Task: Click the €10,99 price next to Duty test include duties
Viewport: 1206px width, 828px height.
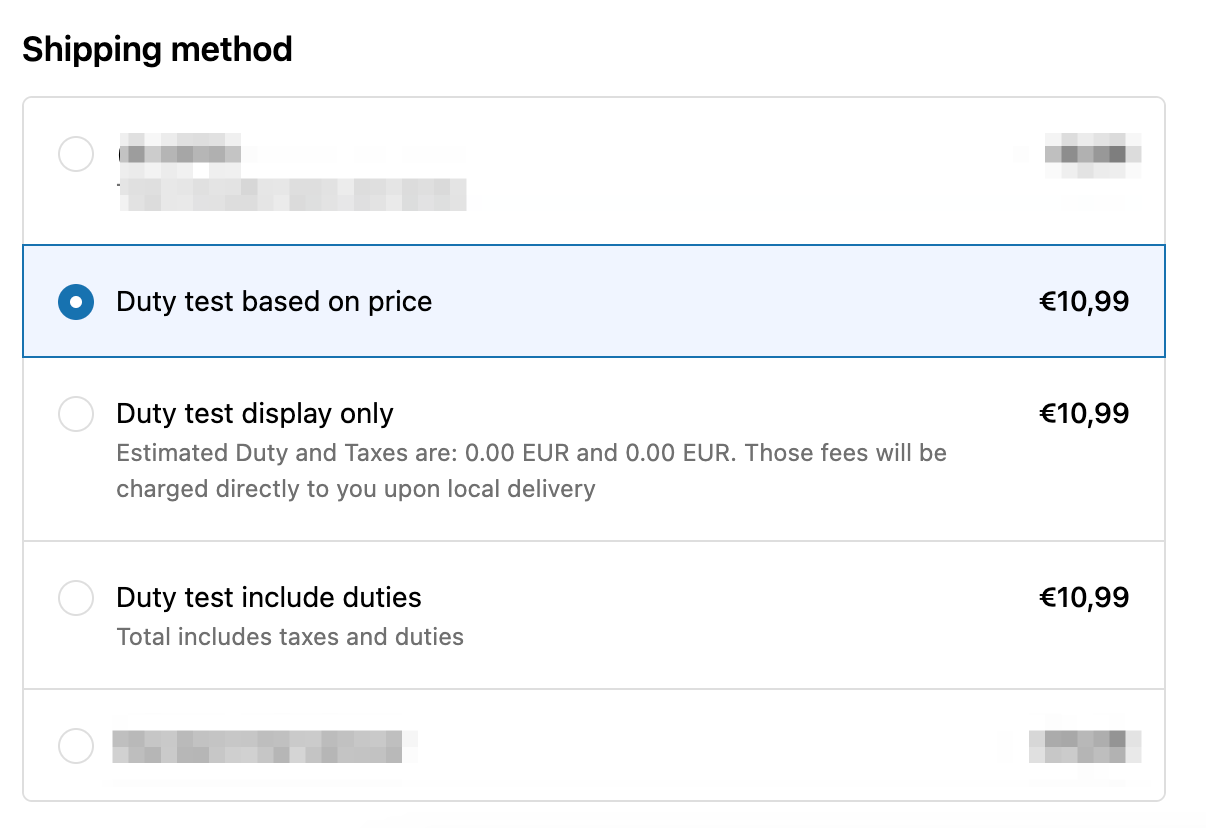Action: point(1083,597)
